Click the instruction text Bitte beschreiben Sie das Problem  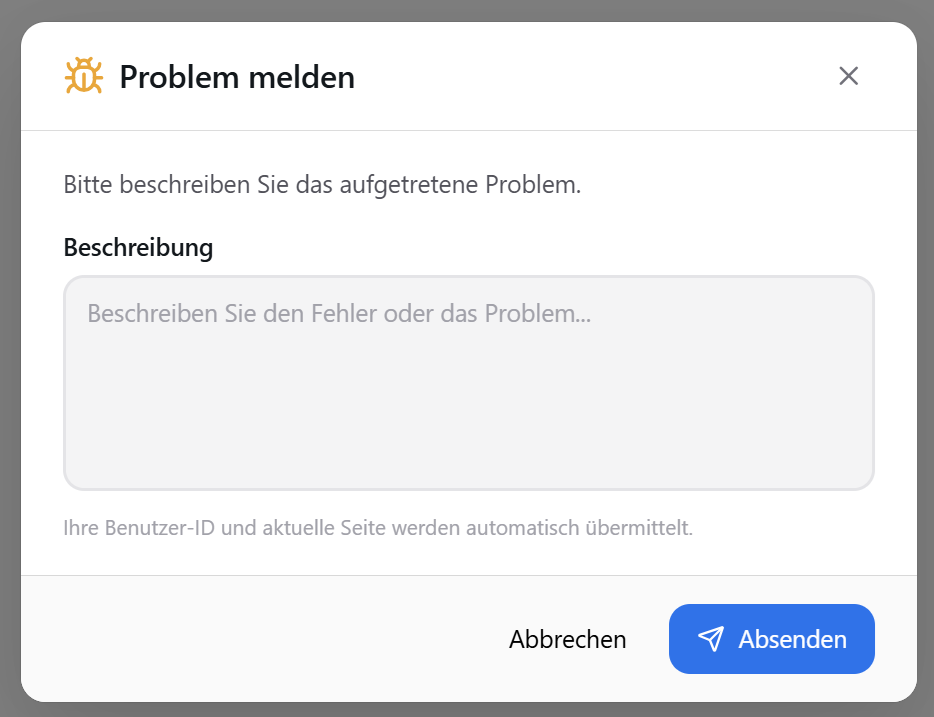point(324,185)
